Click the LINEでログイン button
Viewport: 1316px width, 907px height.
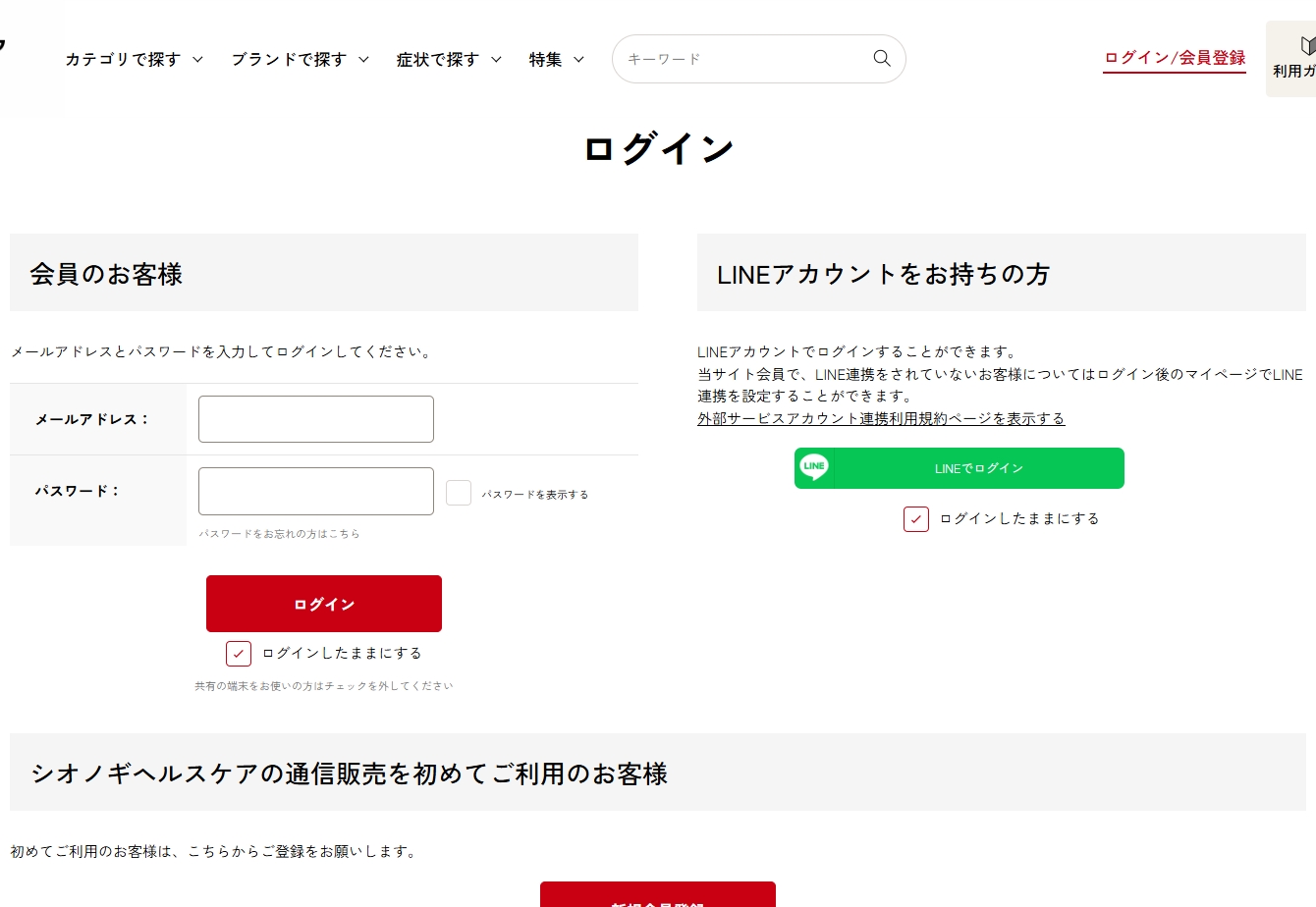coord(959,468)
